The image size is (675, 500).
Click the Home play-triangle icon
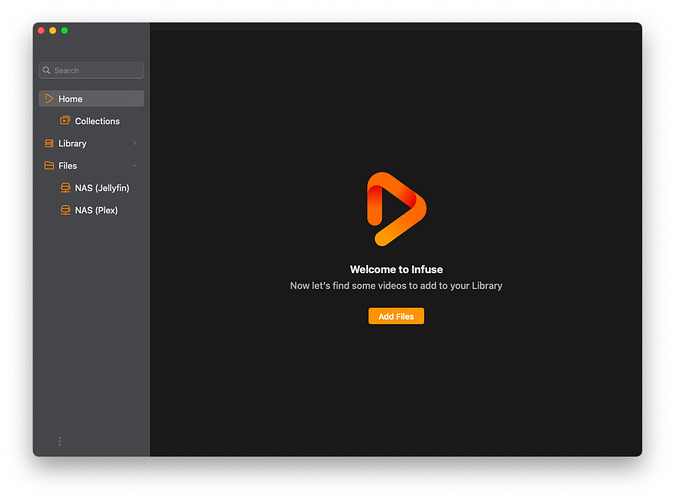[49, 99]
